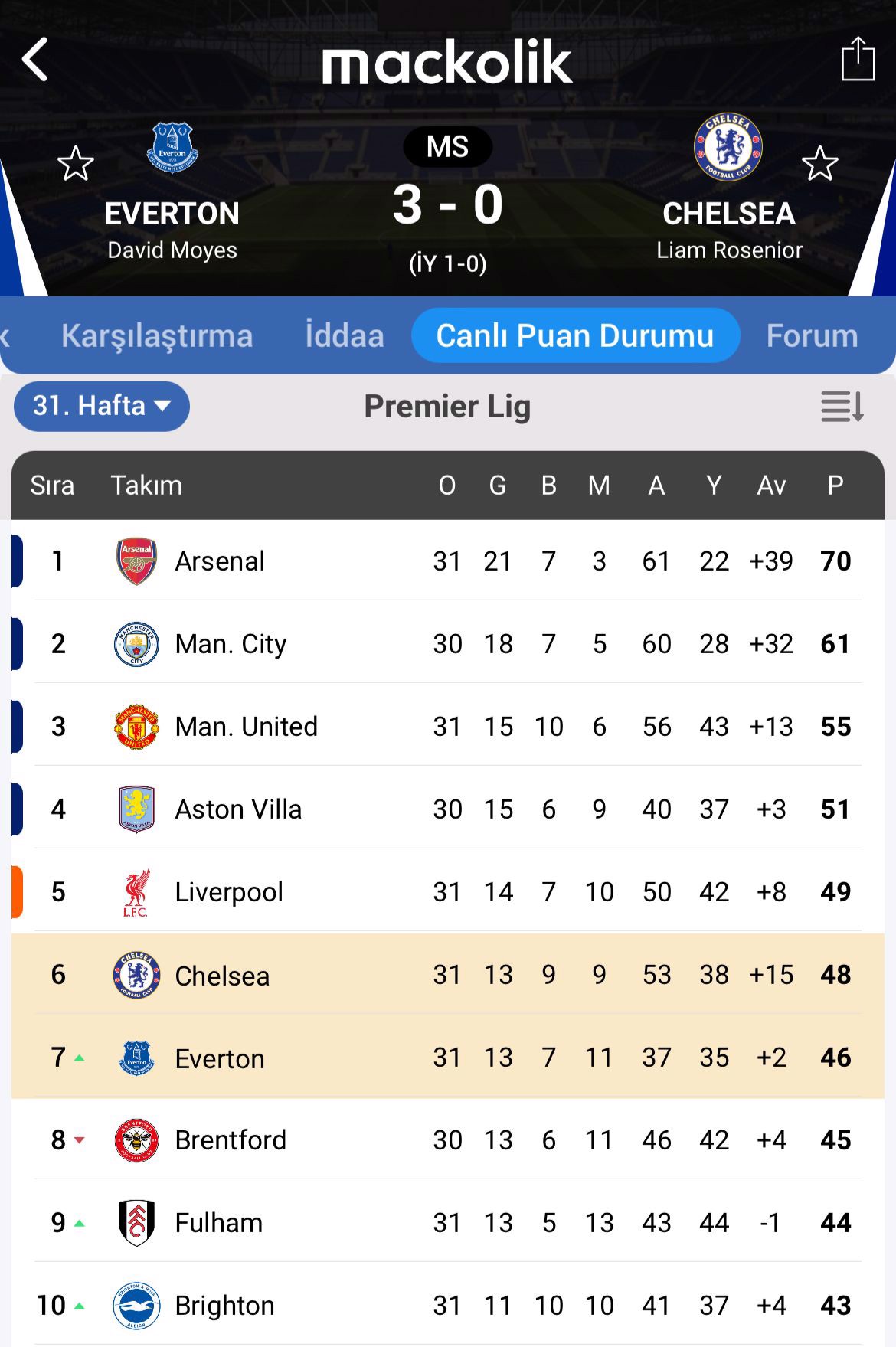Favorite Chelsea with the star toggle
Viewport: 896px width, 1347px height.
tap(819, 164)
